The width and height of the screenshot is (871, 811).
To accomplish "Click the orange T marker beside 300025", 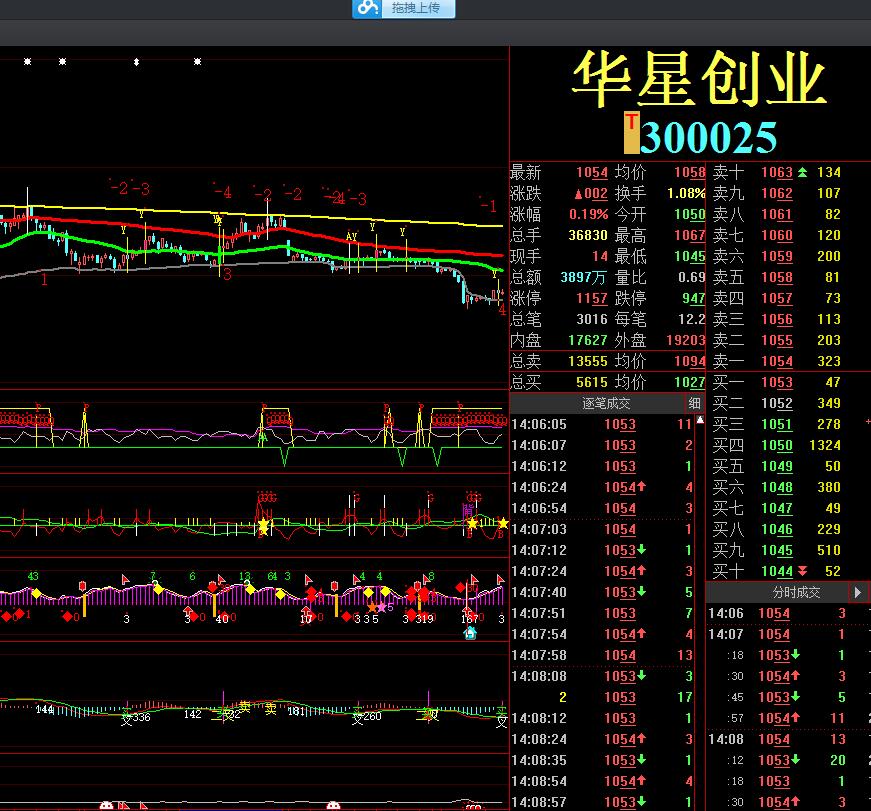I will (631, 132).
